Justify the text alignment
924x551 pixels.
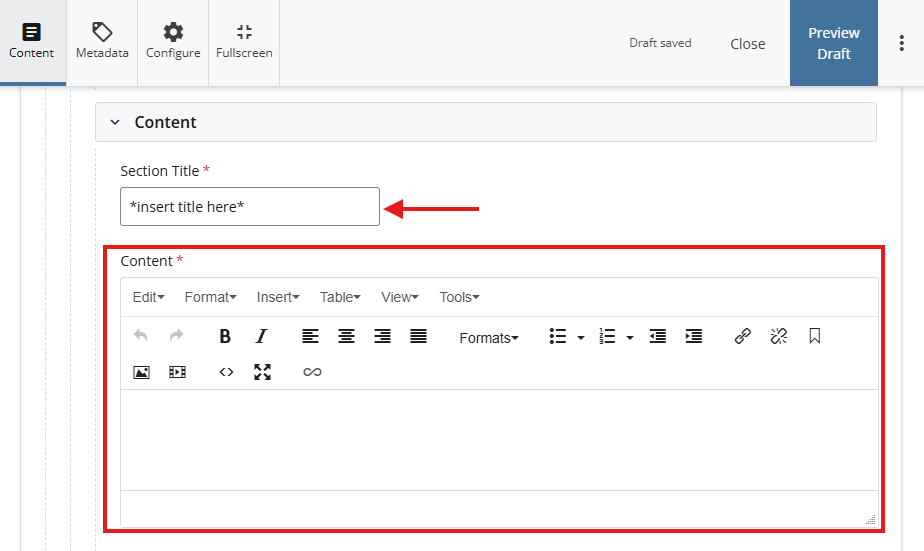click(418, 337)
